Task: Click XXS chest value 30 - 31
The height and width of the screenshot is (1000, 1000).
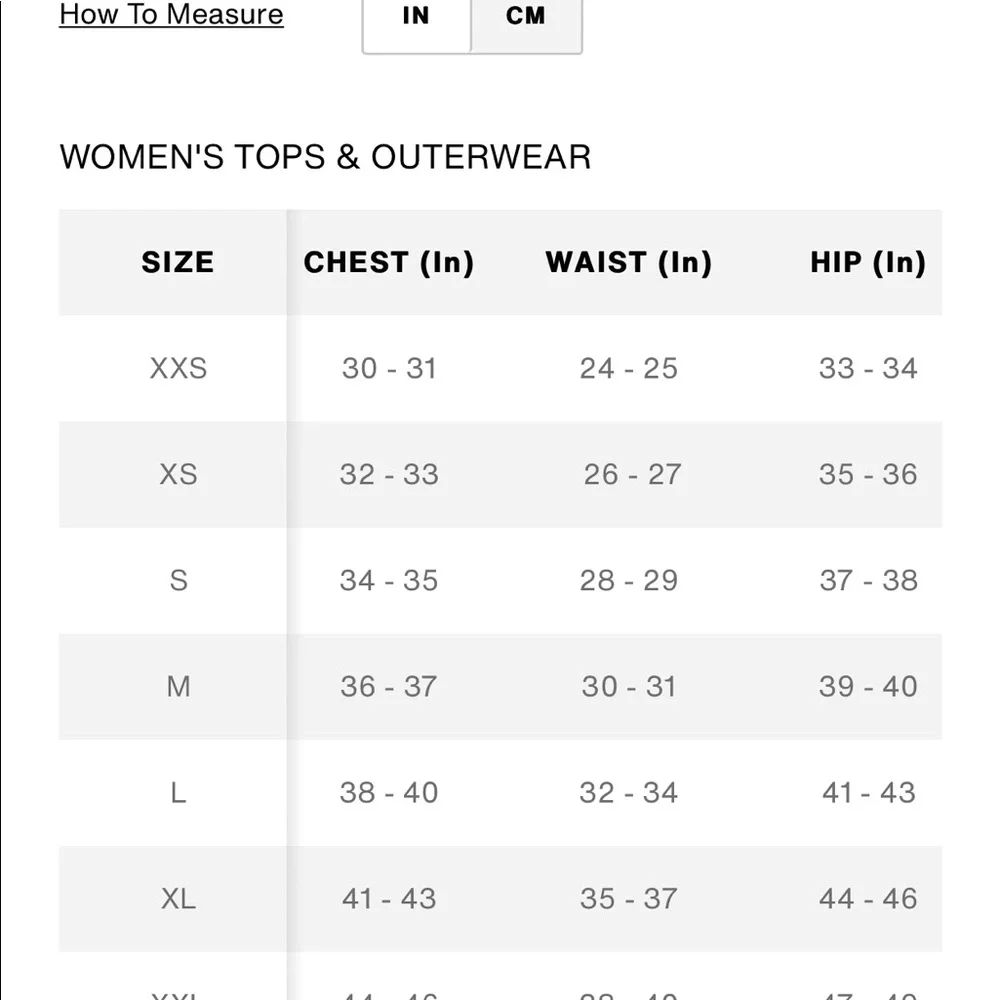Action: click(389, 368)
